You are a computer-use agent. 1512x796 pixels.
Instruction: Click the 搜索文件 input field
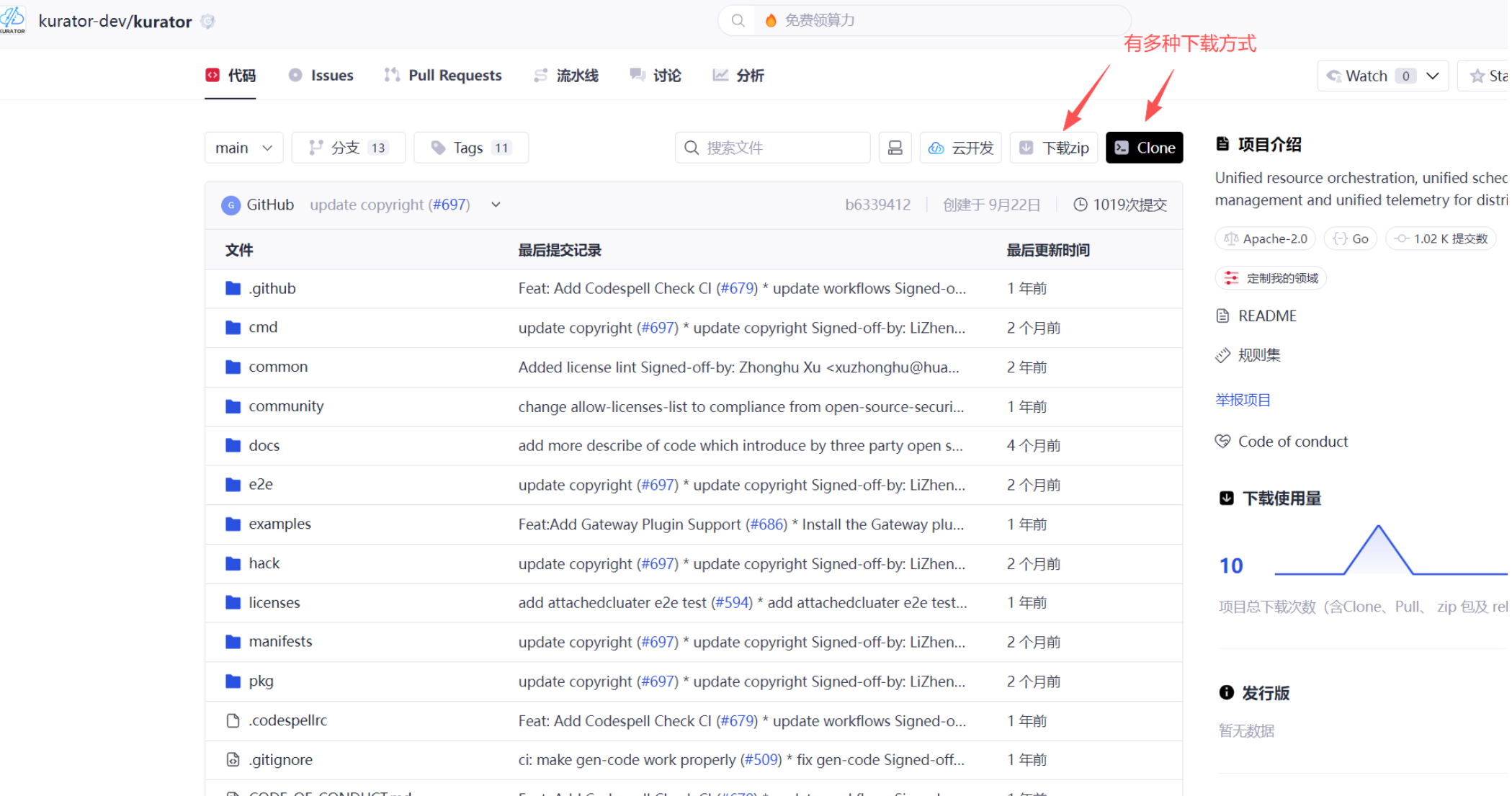click(782, 148)
